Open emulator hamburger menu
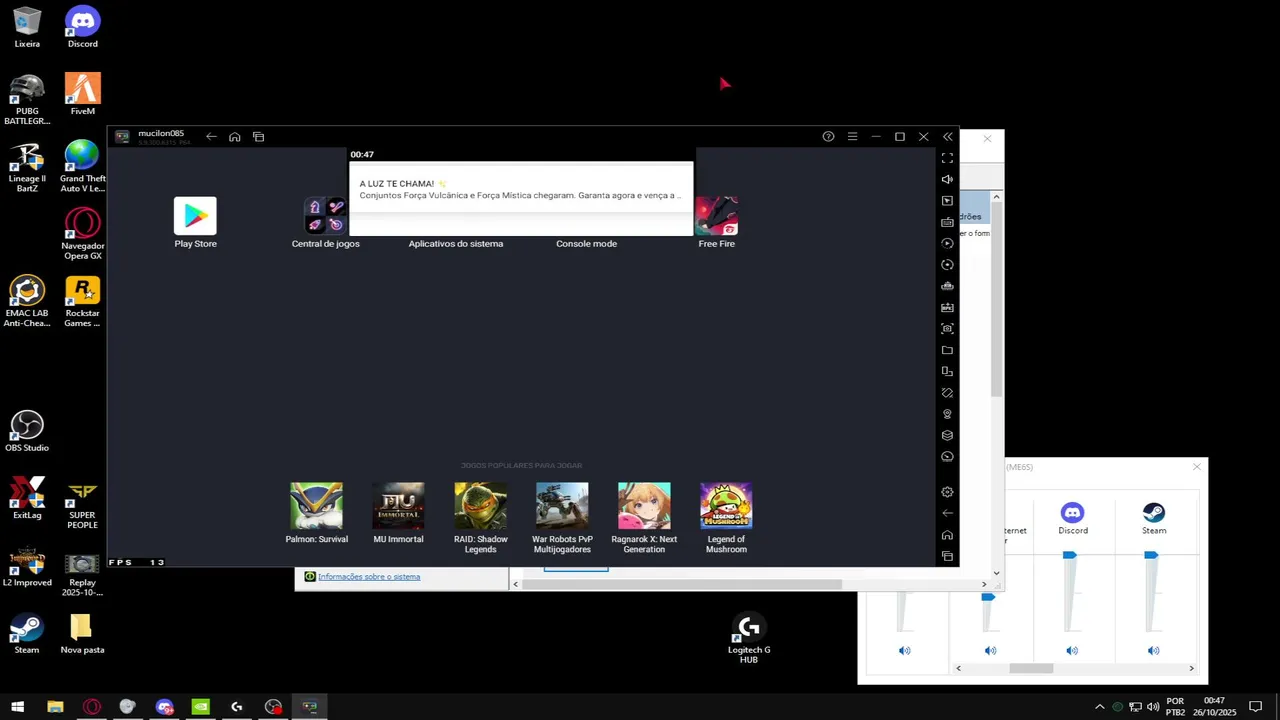 click(x=852, y=137)
